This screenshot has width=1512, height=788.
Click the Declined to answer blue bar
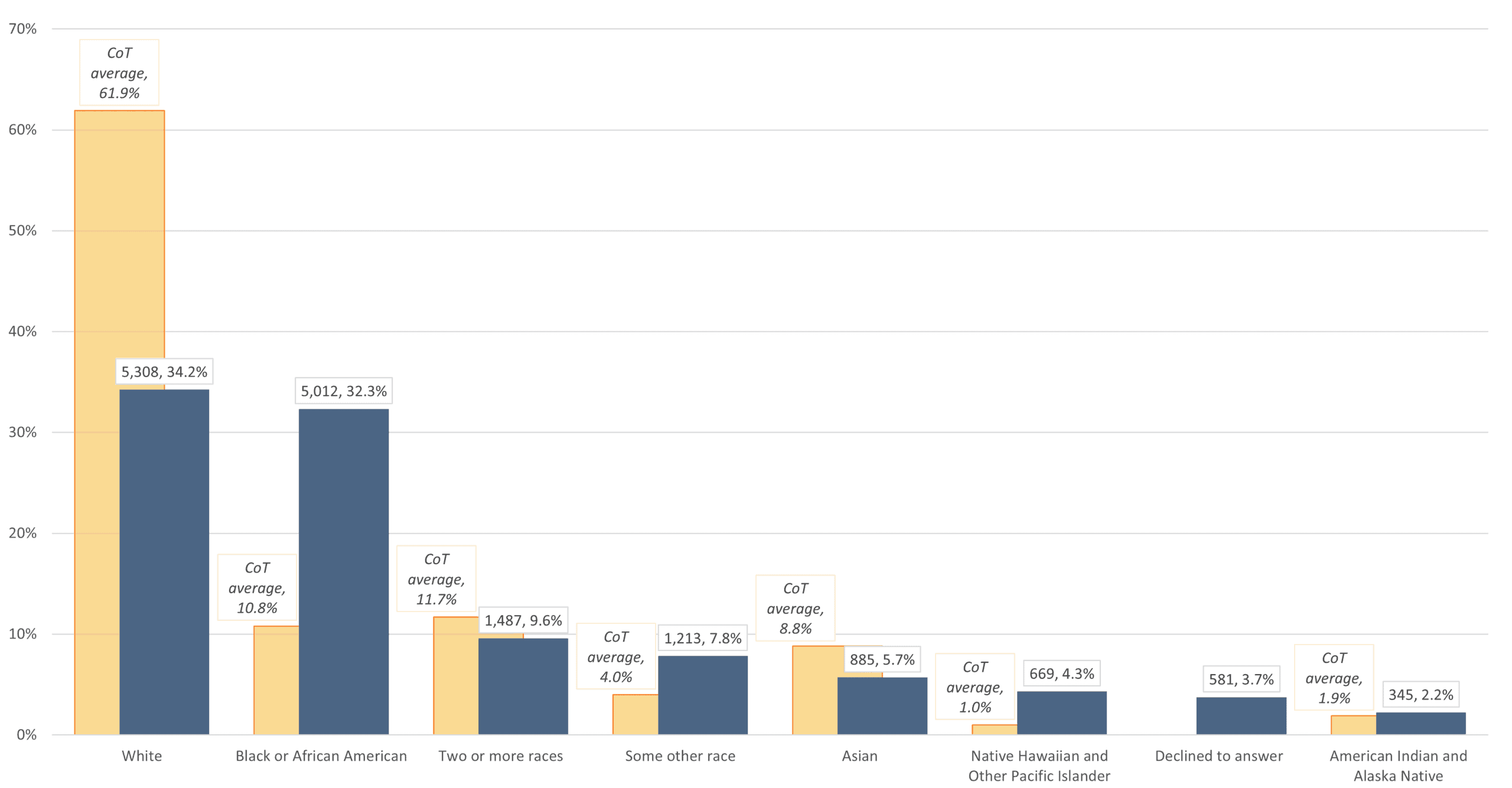click(x=1241, y=715)
